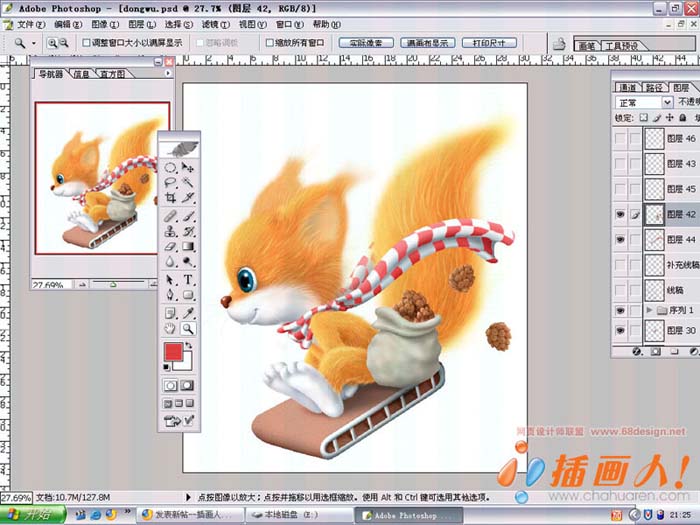This screenshot has width=700, height=525.
Task: Open the 文件 menu
Action: (30, 25)
